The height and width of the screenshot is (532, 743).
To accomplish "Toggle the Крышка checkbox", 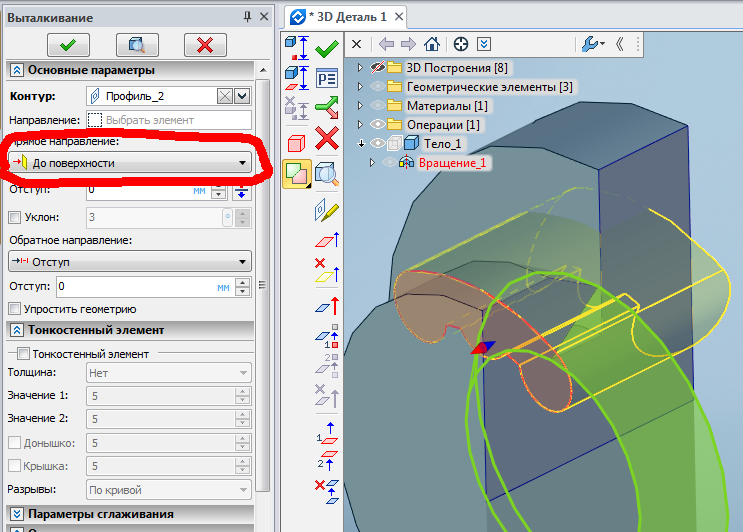I will 15,466.
